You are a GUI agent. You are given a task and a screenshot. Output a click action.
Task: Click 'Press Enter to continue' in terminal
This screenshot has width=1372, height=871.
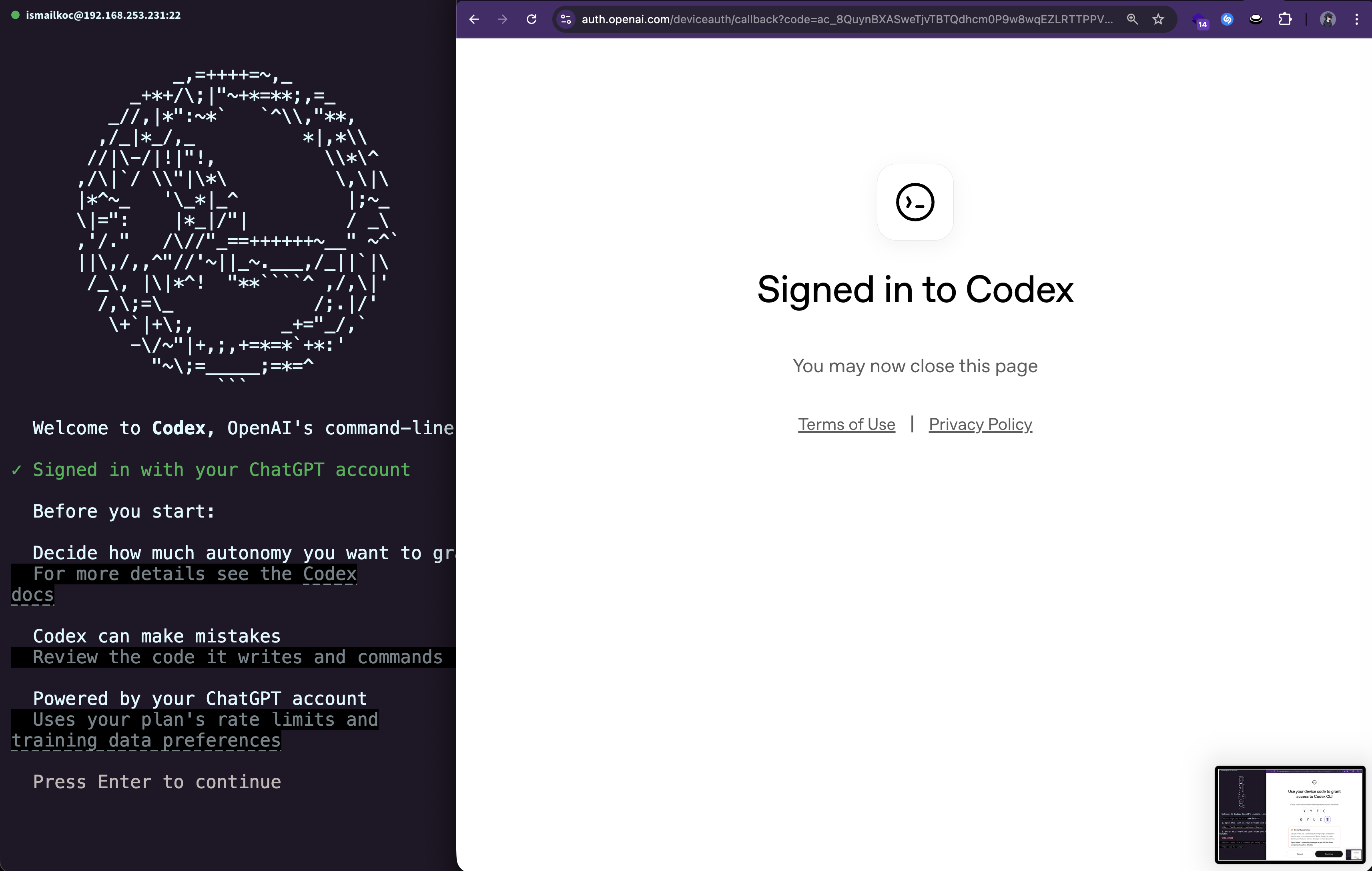pyautogui.click(x=156, y=782)
